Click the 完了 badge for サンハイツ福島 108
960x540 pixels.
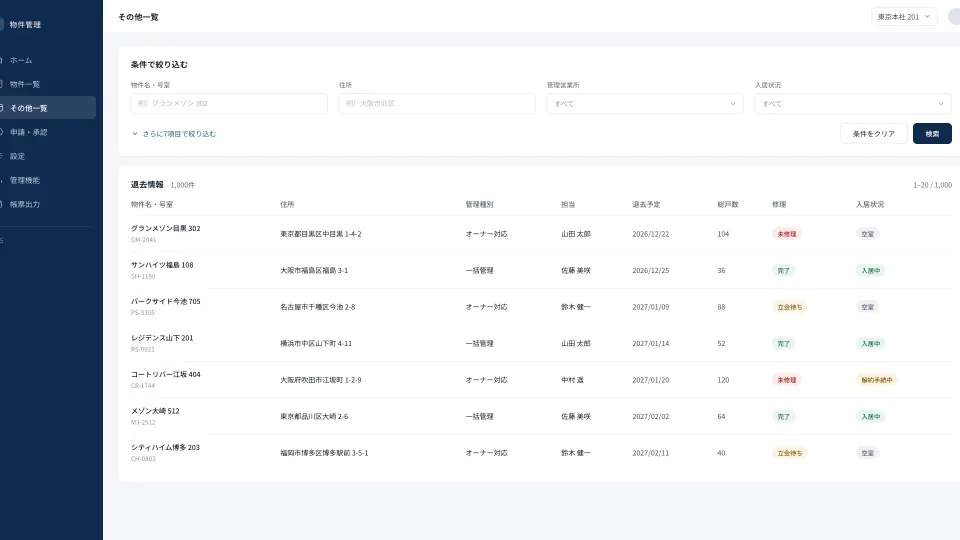pyautogui.click(x=783, y=271)
